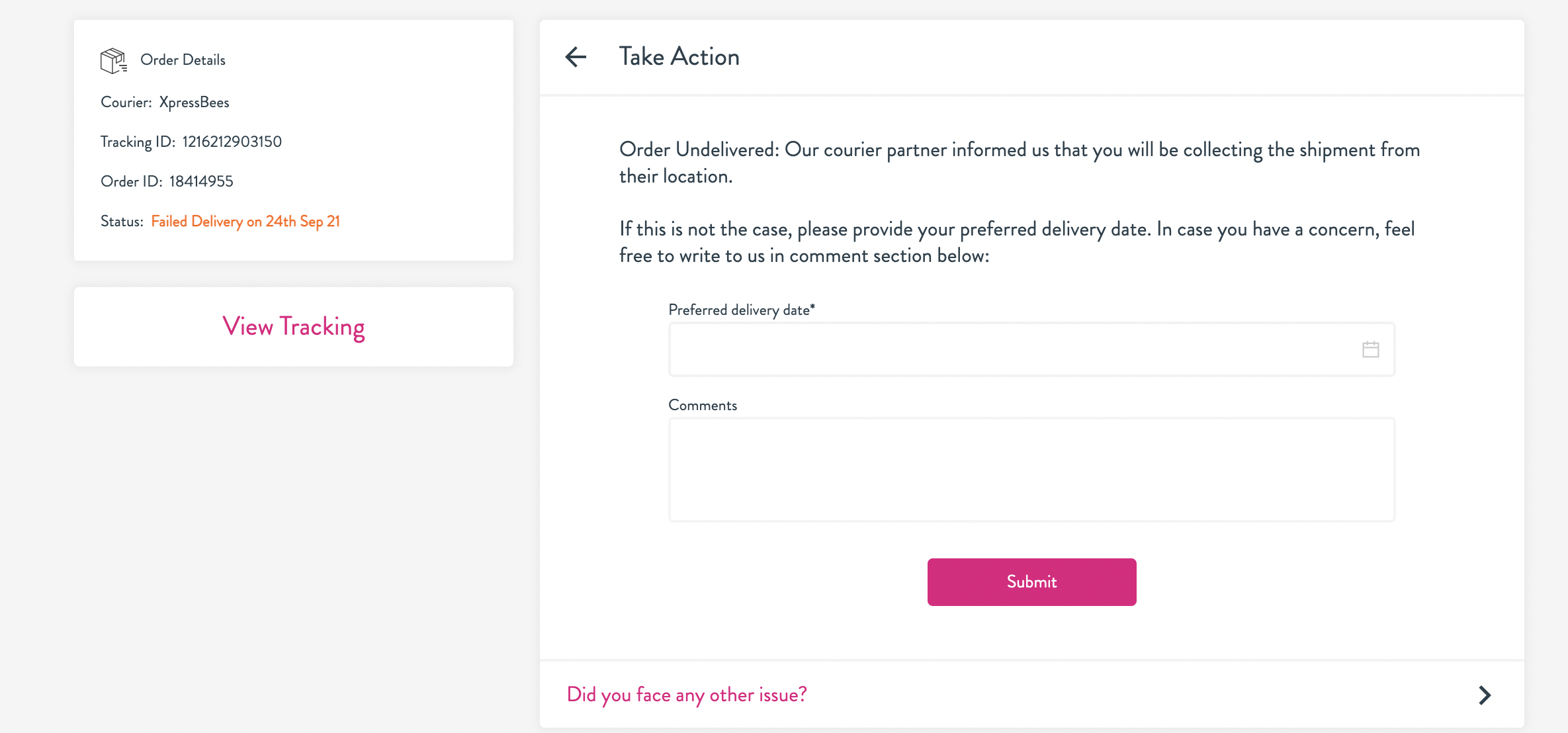Click the back arrow beside Take Action
The width and height of the screenshot is (1568, 733).
pos(576,57)
